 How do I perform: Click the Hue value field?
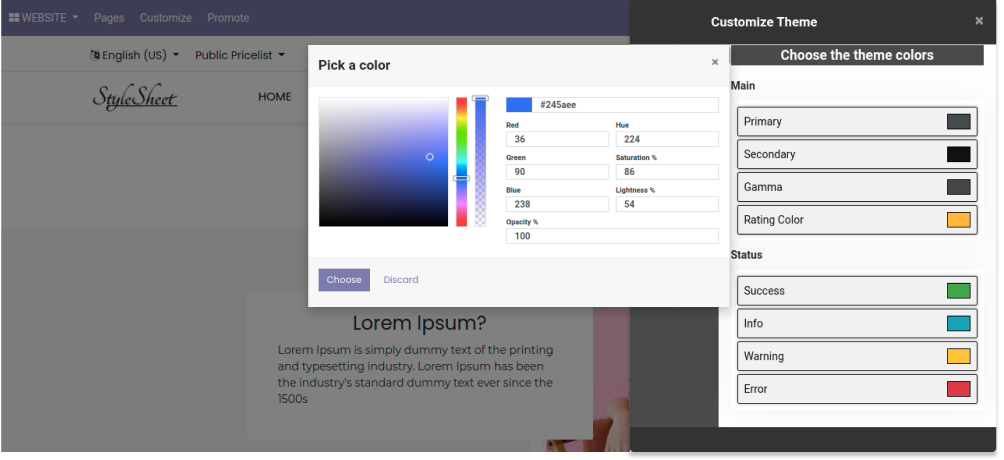pyautogui.click(x=667, y=139)
